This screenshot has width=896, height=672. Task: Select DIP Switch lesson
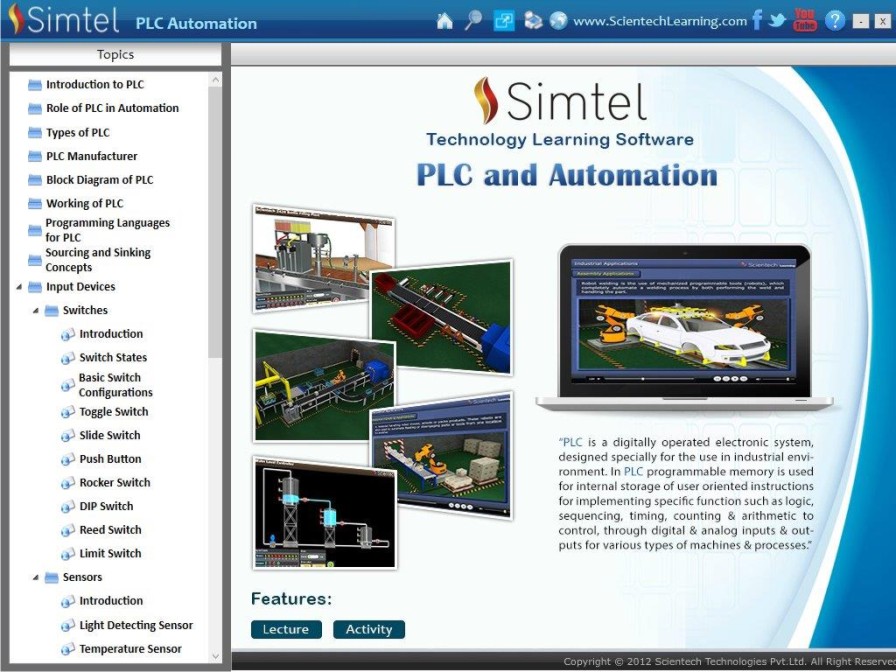(x=106, y=506)
